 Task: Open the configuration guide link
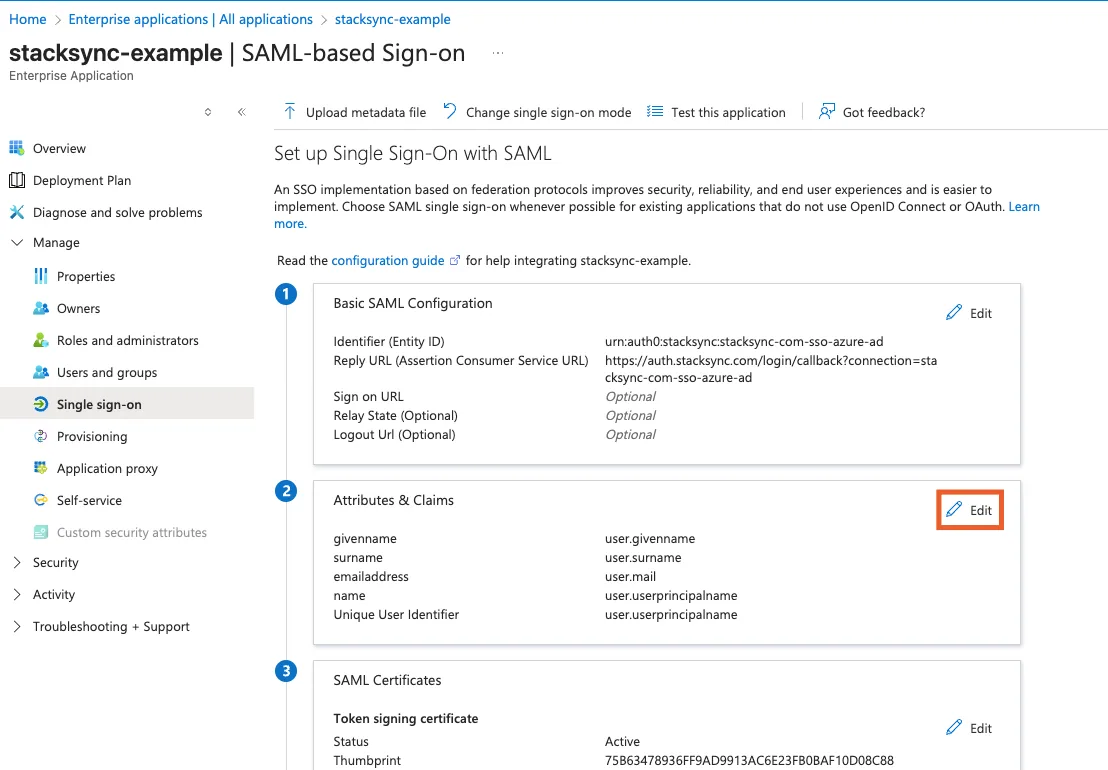[x=388, y=260]
